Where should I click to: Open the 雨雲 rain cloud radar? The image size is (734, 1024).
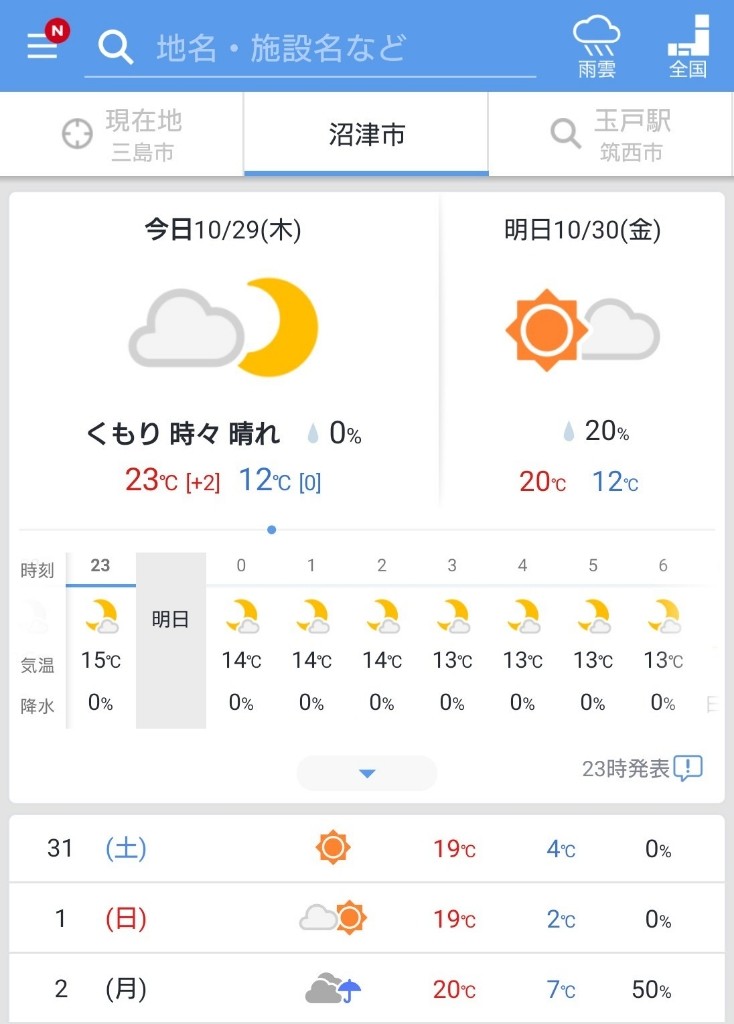(596, 46)
